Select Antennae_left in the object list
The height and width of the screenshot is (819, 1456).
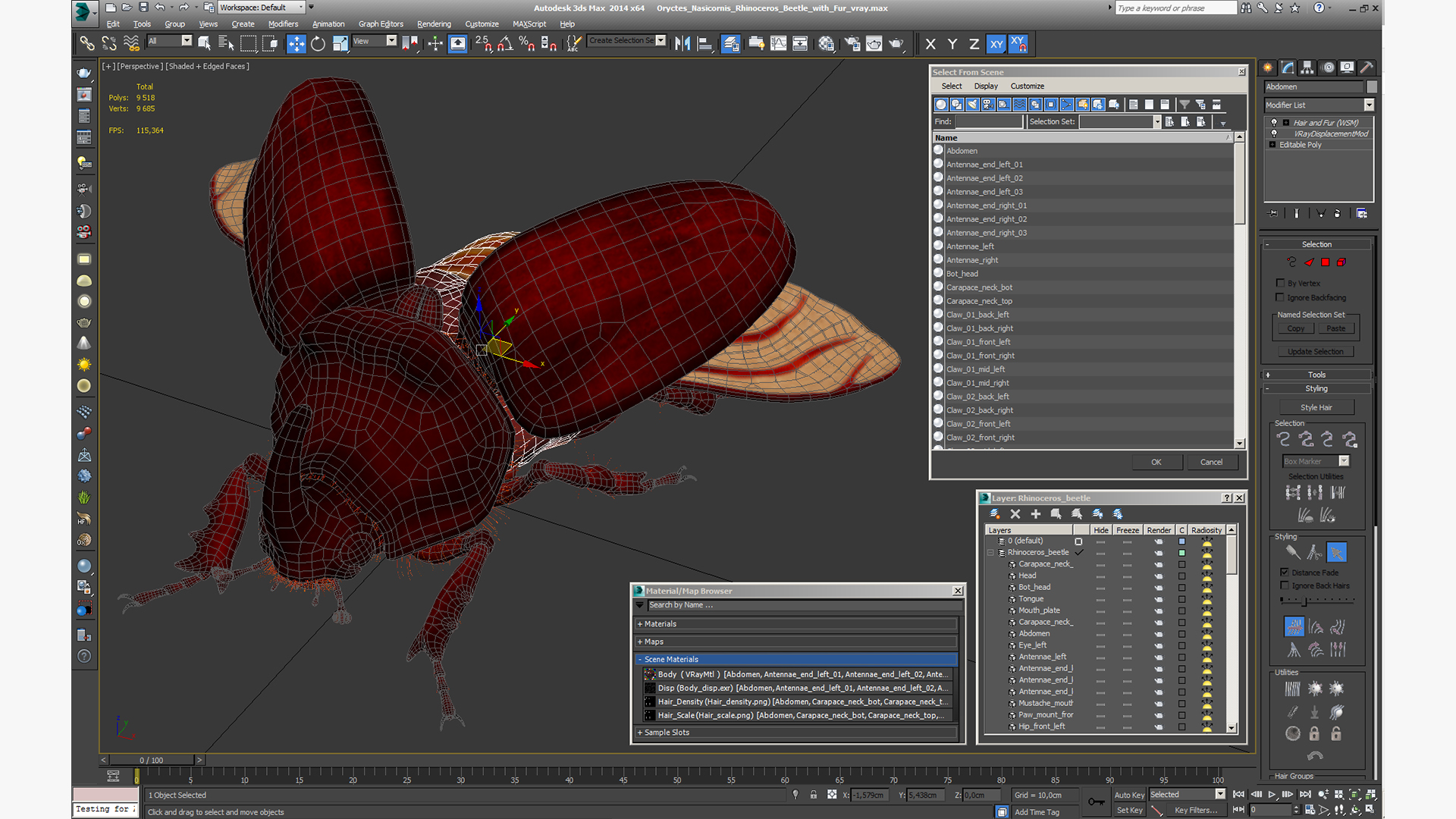pyautogui.click(x=970, y=246)
